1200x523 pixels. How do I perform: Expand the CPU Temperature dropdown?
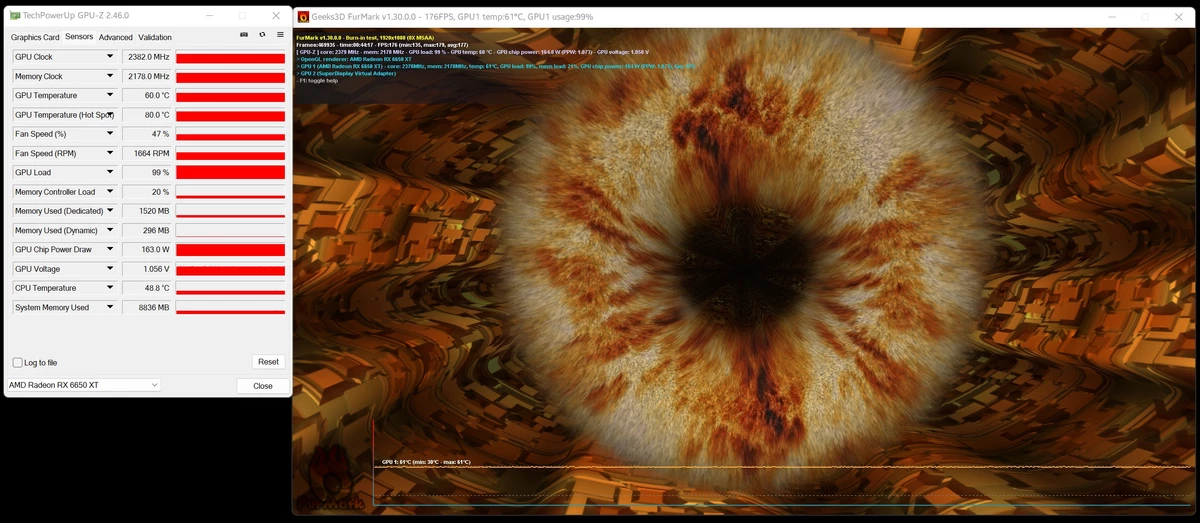point(110,288)
